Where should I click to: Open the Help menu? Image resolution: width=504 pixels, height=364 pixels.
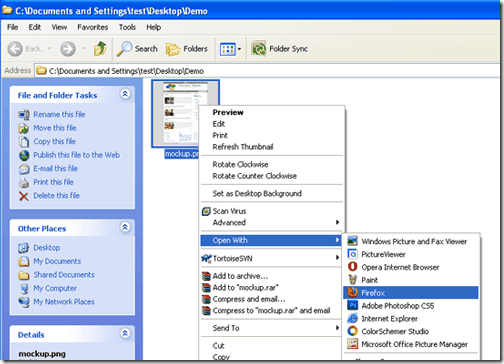tap(154, 27)
